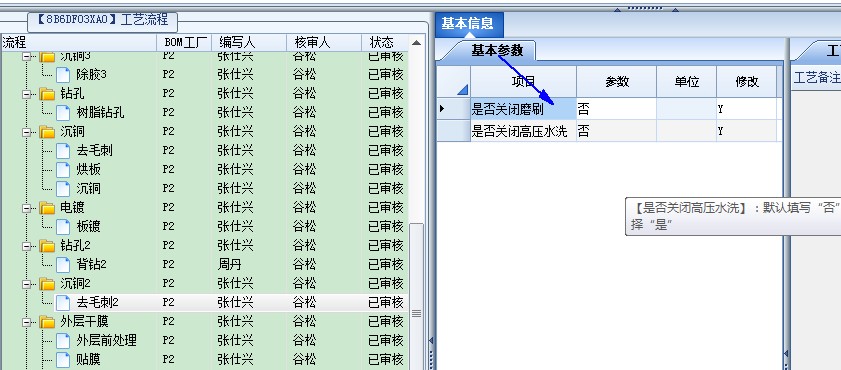The image size is (841, 370).
Task: Click the page icon beside 贴膜
Action: (63, 359)
